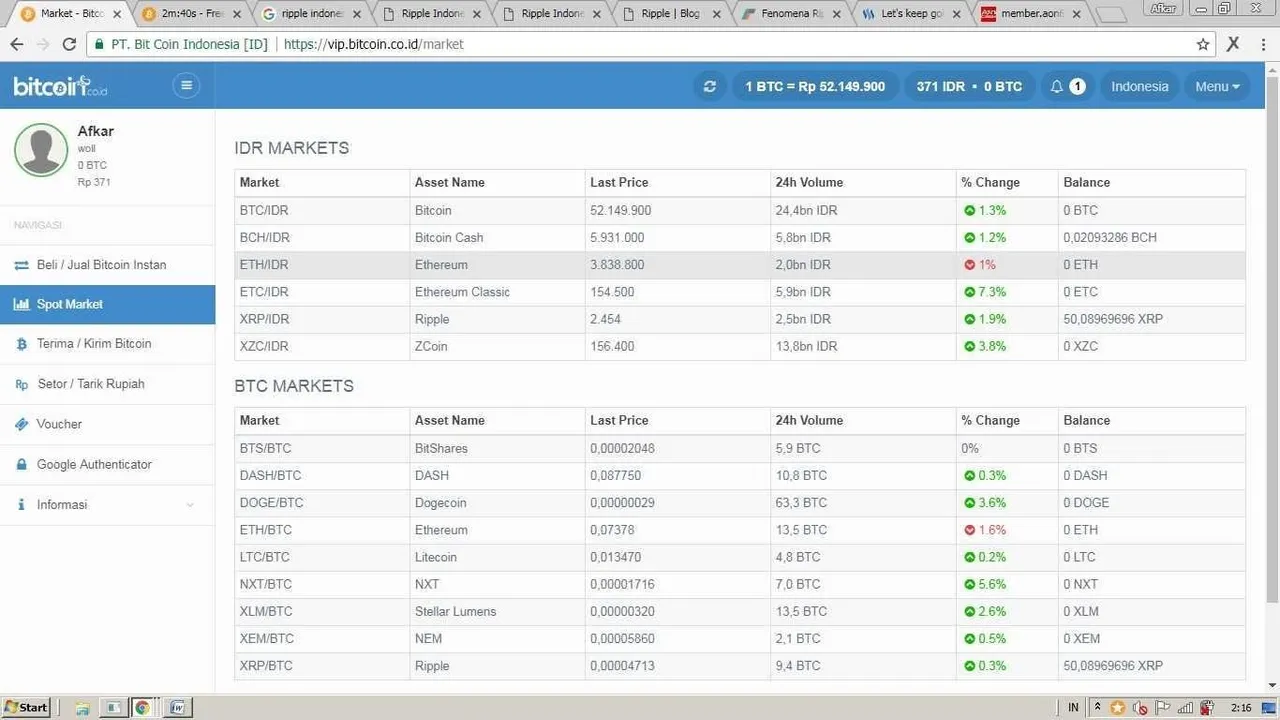
Task: Click the red down arrow for ETH/BTC change
Action: [x=969, y=530]
